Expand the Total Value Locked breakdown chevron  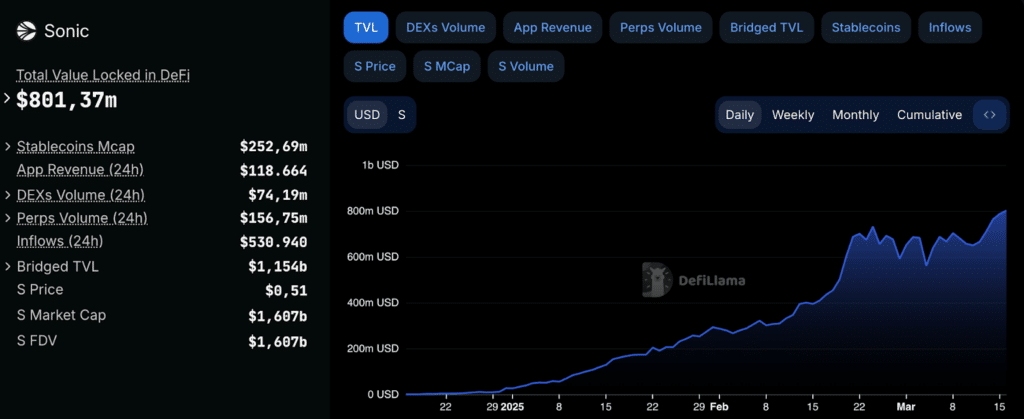pyautogui.click(x=7, y=99)
